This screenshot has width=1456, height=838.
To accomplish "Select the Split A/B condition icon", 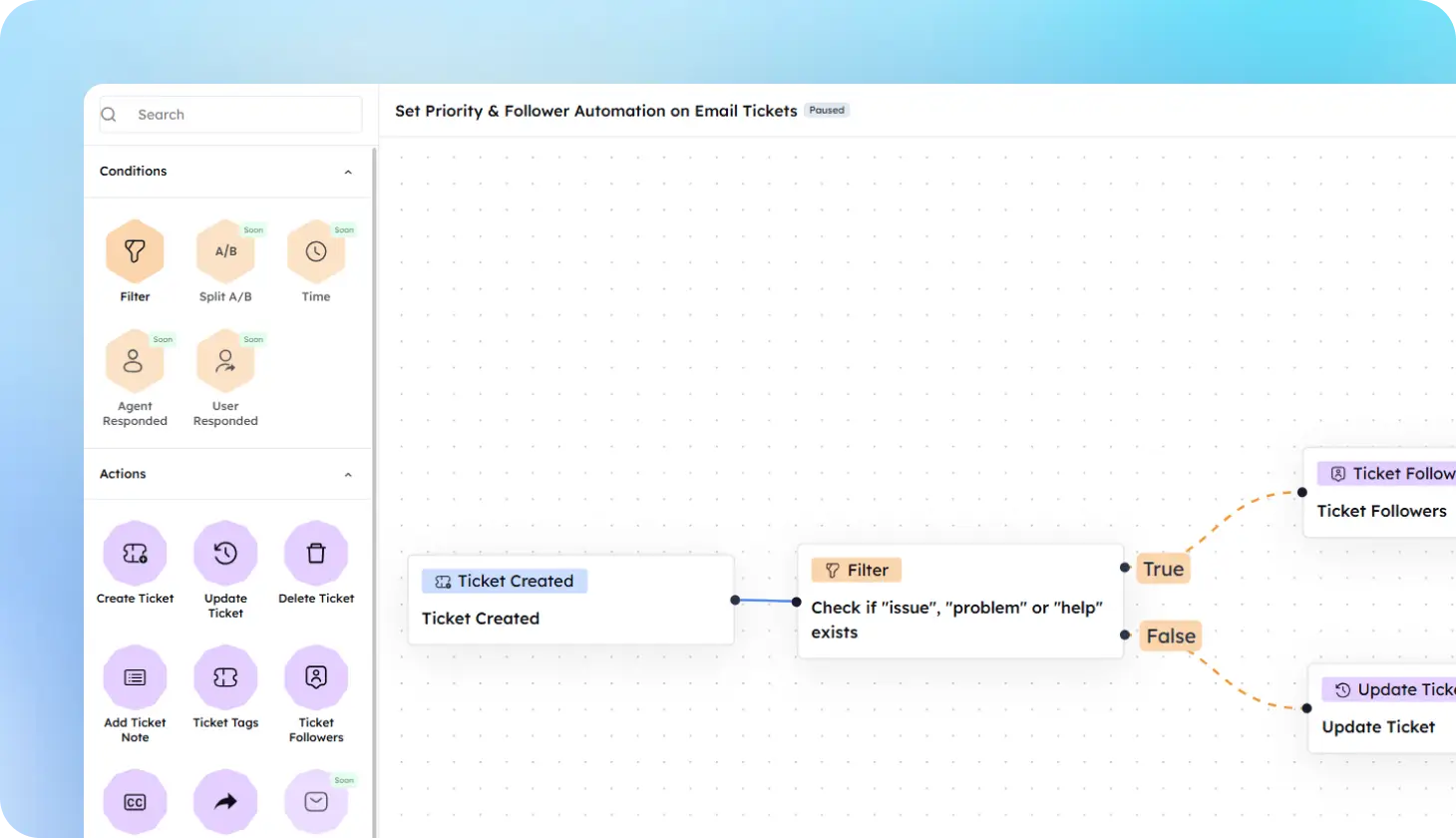I will click(x=225, y=251).
